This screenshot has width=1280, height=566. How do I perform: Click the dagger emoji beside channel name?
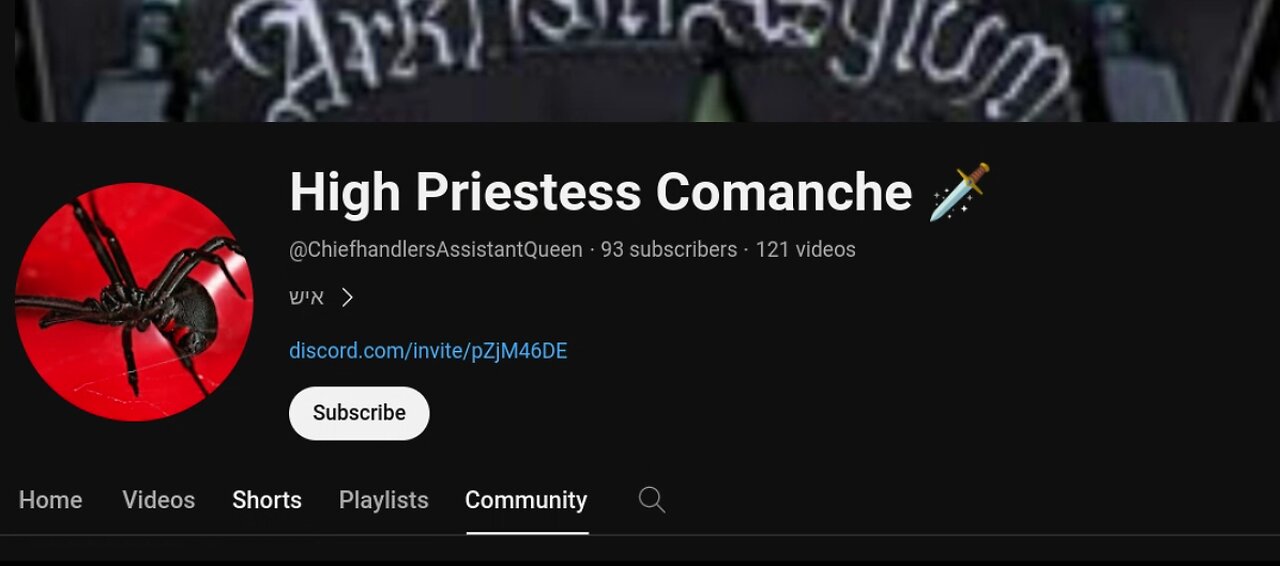pyautogui.click(x=960, y=192)
